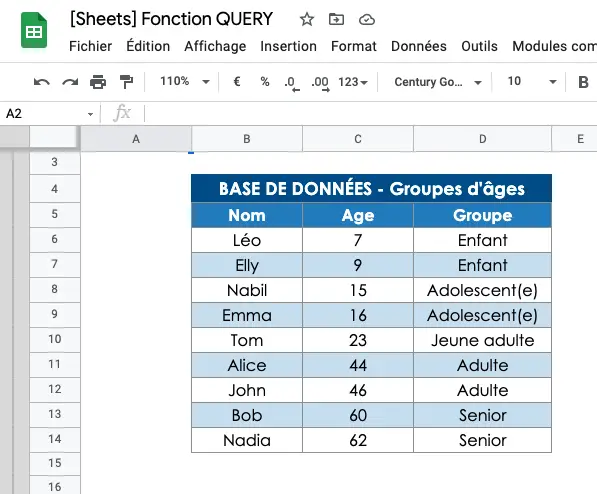Open the 123 number formats dropdown

click(x=353, y=82)
